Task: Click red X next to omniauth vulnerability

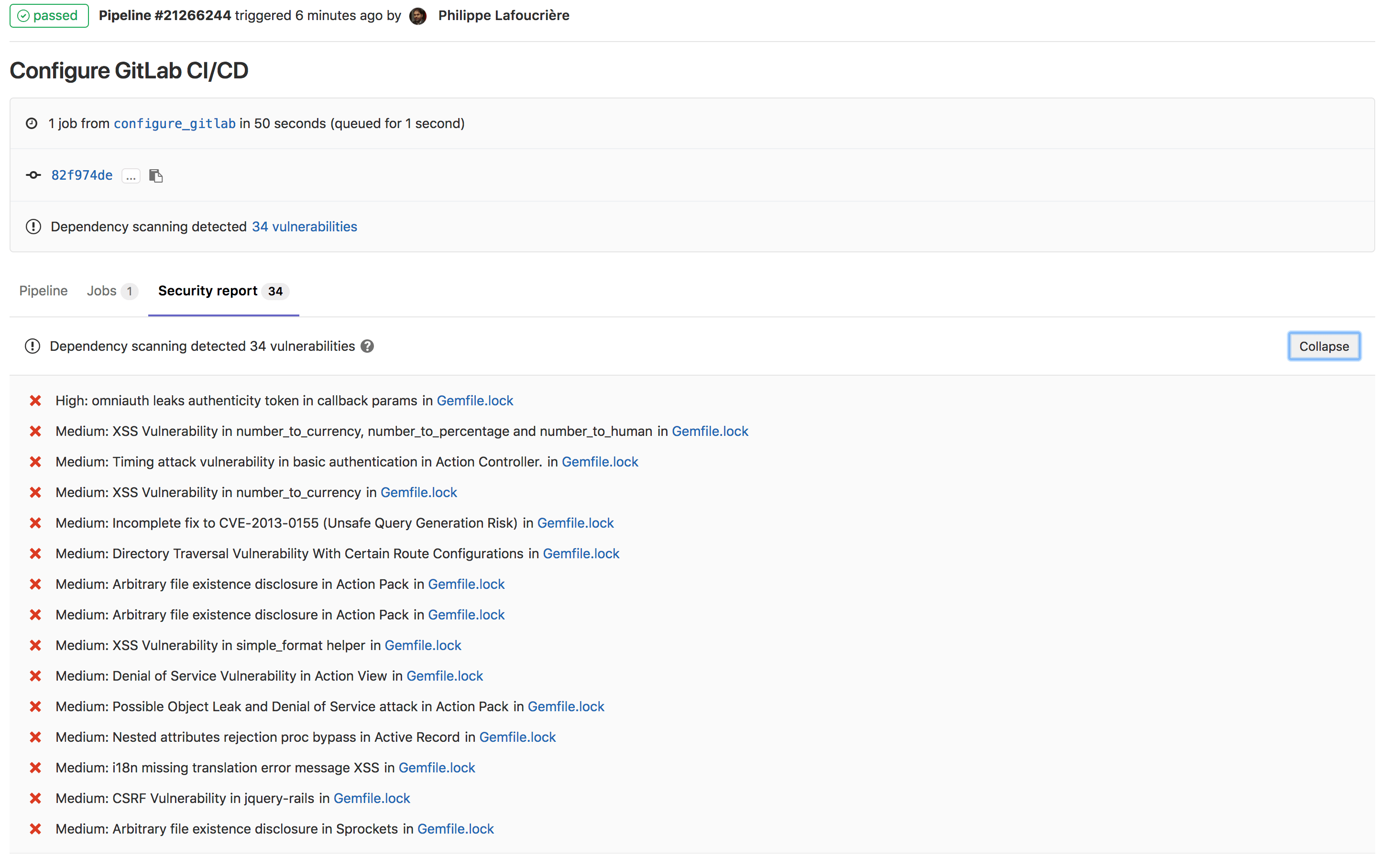Action: pos(35,401)
